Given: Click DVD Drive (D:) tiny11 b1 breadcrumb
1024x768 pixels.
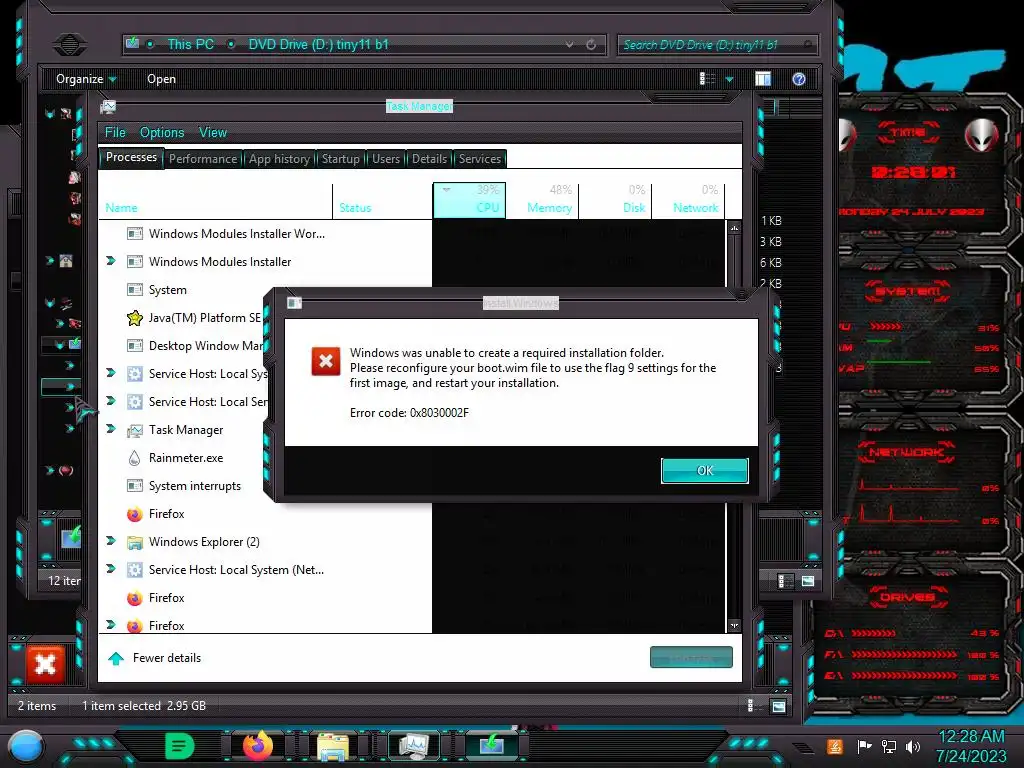Looking at the screenshot, I should pyautogui.click(x=318, y=44).
